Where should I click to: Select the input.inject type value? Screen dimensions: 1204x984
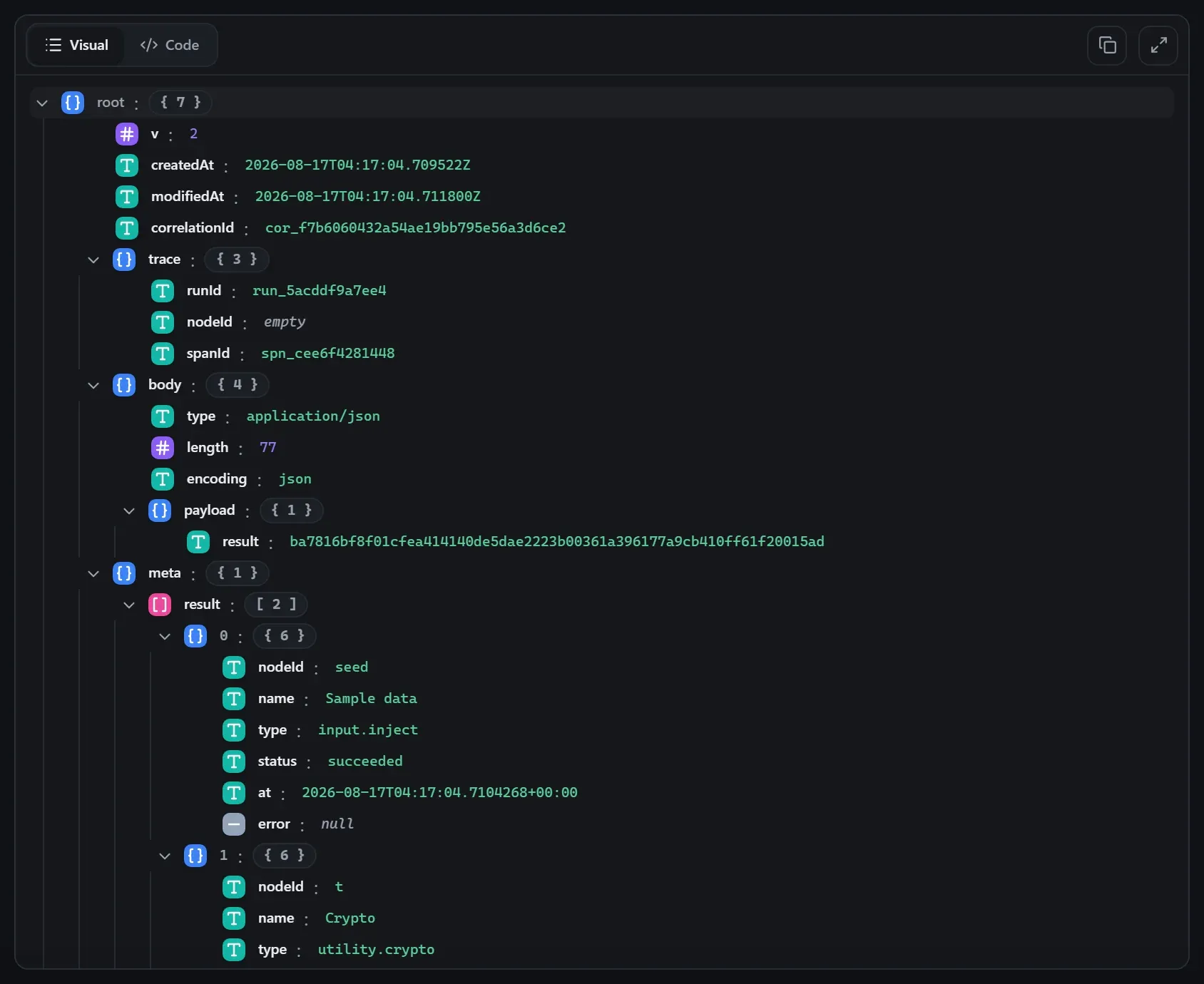pyautogui.click(x=368, y=730)
